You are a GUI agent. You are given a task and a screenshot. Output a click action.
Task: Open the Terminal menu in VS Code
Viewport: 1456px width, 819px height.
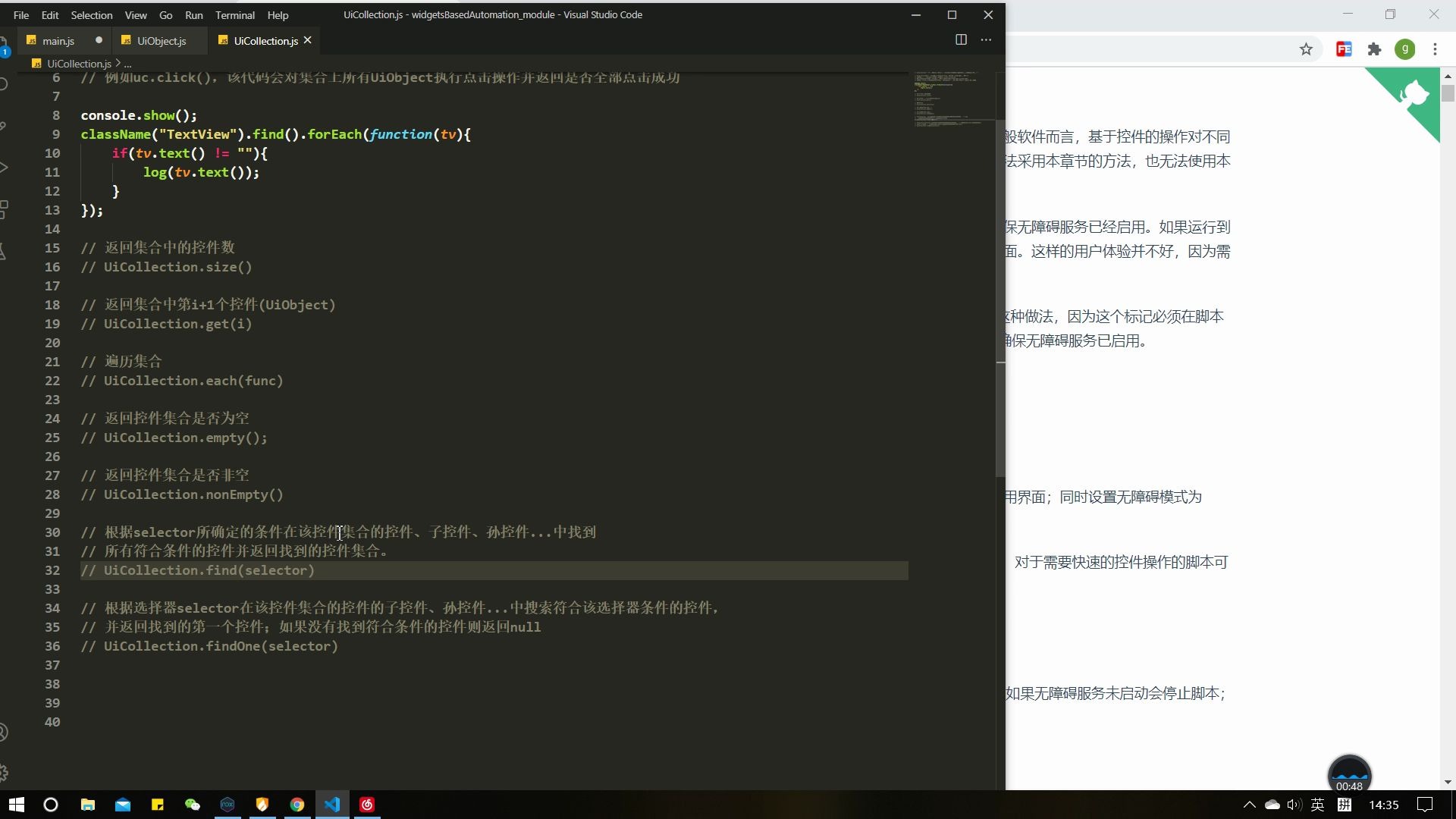coord(234,14)
